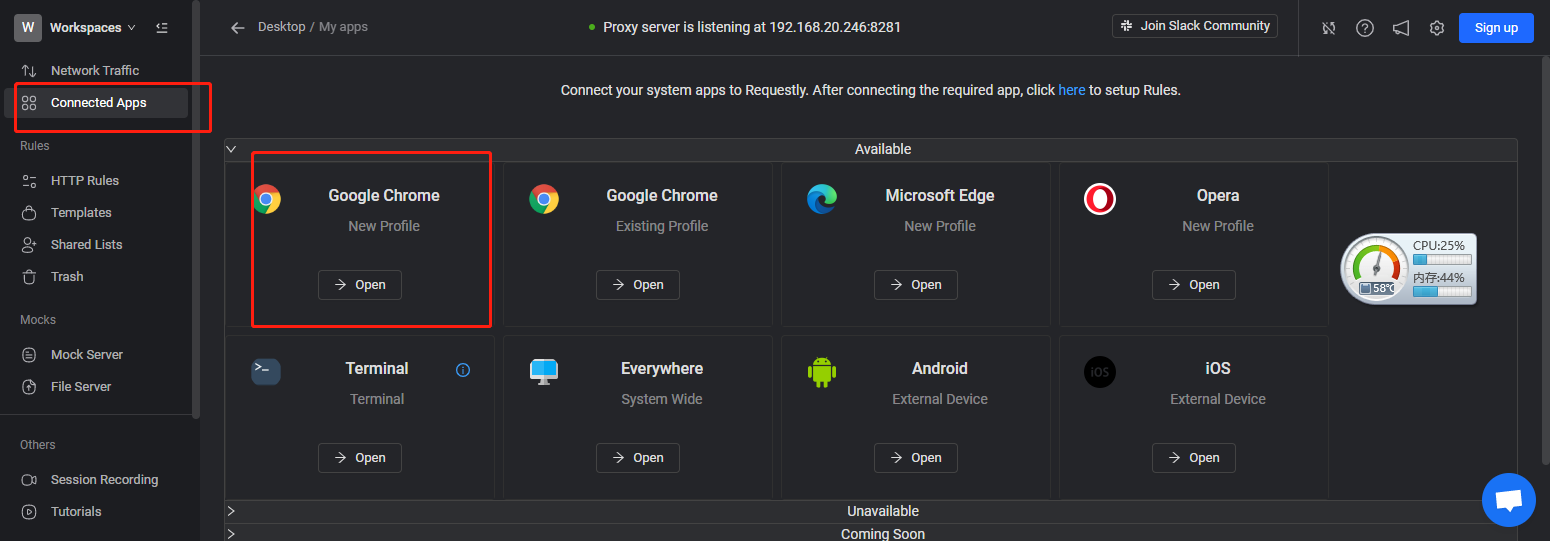Image resolution: width=1550 pixels, height=541 pixels.
Task: Click the sync-disabled icon in the header
Action: pyautogui.click(x=1329, y=28)
